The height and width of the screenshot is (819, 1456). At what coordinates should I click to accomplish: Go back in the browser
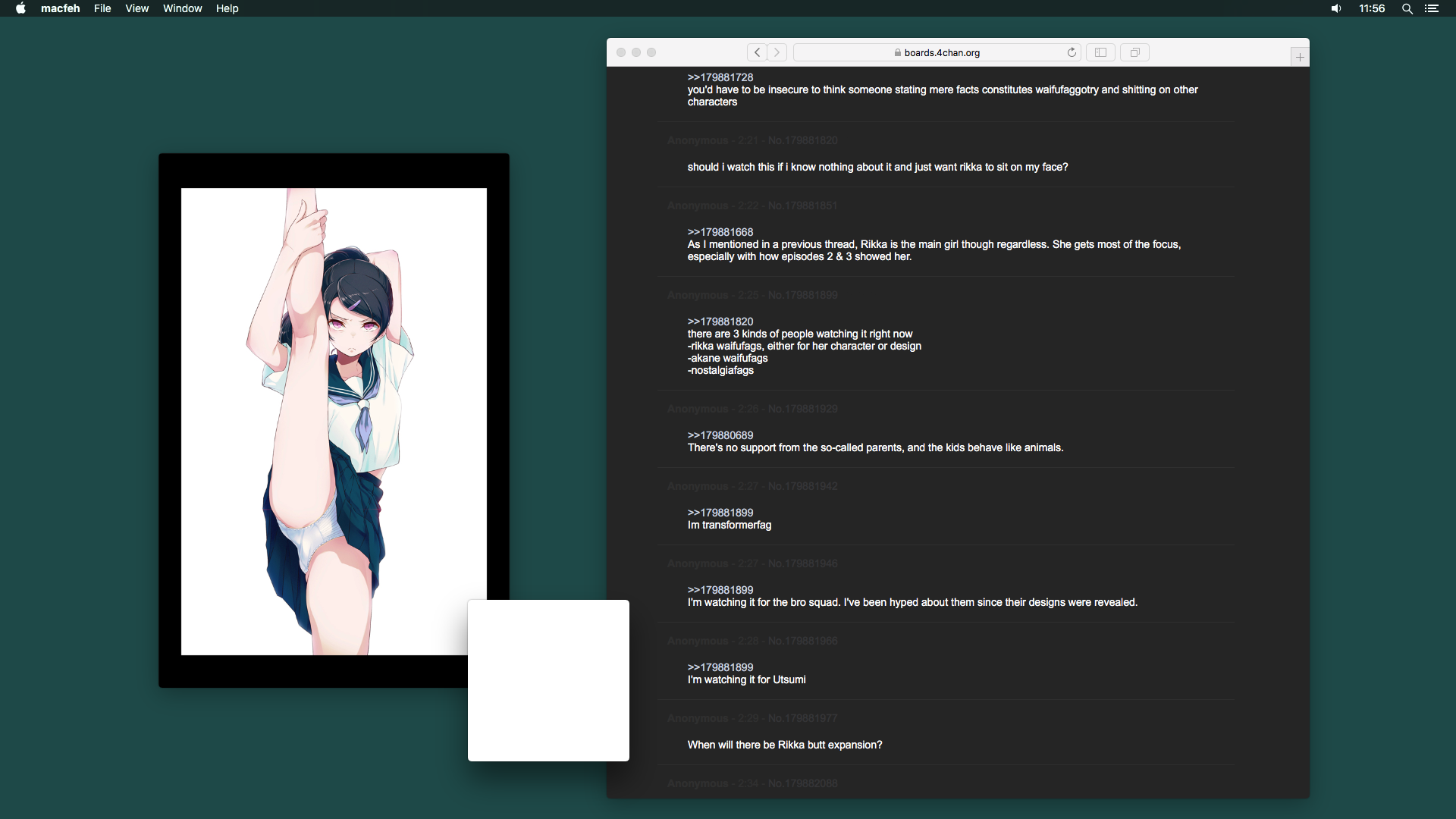coord(757,52)
